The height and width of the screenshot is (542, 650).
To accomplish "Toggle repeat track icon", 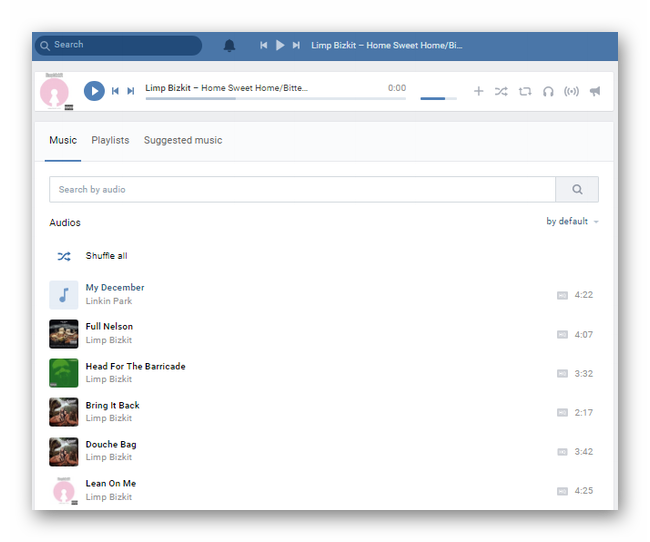I will 525,91.
